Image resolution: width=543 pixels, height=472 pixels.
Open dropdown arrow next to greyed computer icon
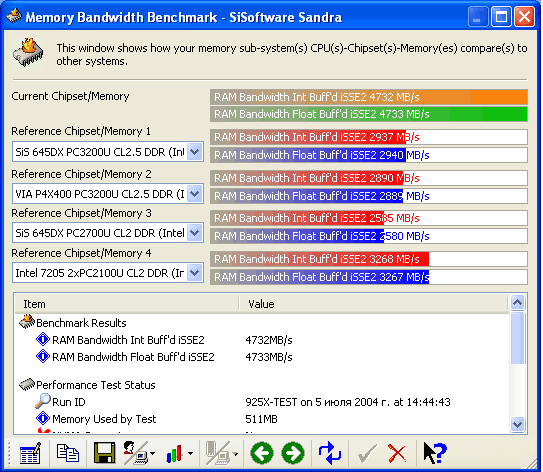click(x=235, y=453)
